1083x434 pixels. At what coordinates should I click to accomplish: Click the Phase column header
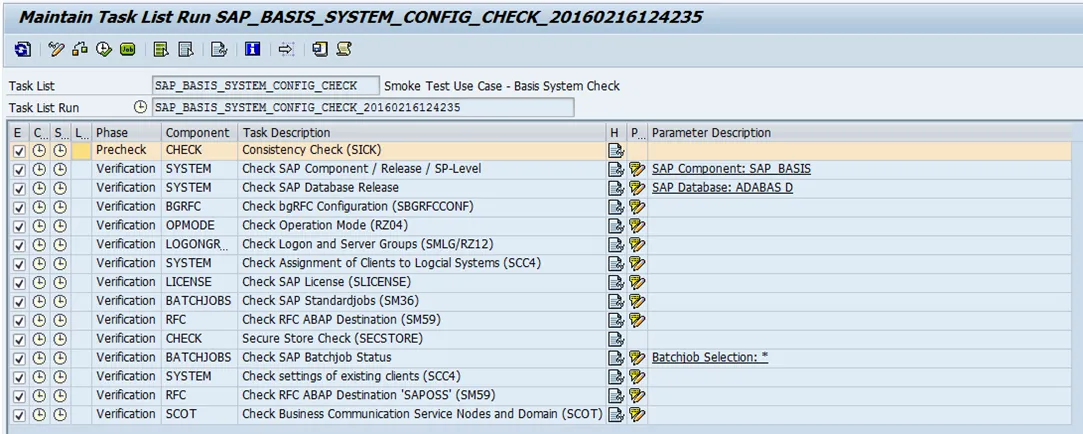112,132
